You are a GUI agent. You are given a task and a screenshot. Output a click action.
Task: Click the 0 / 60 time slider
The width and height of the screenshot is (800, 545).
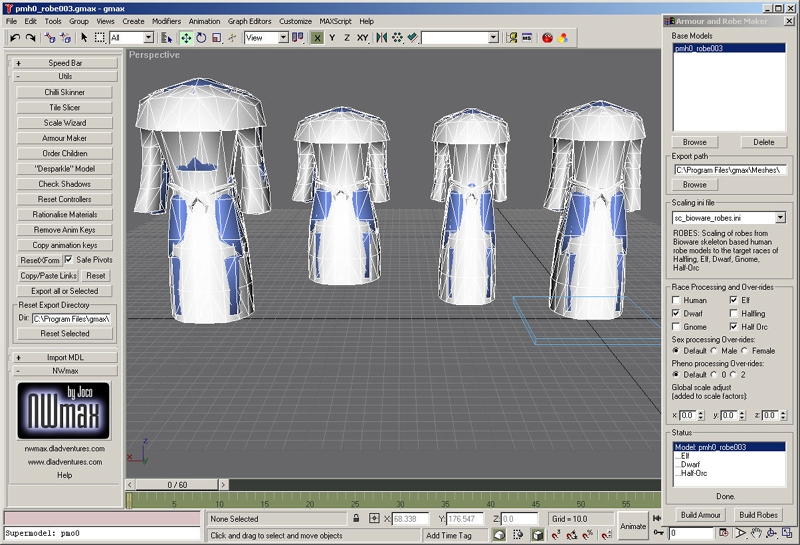177,484
